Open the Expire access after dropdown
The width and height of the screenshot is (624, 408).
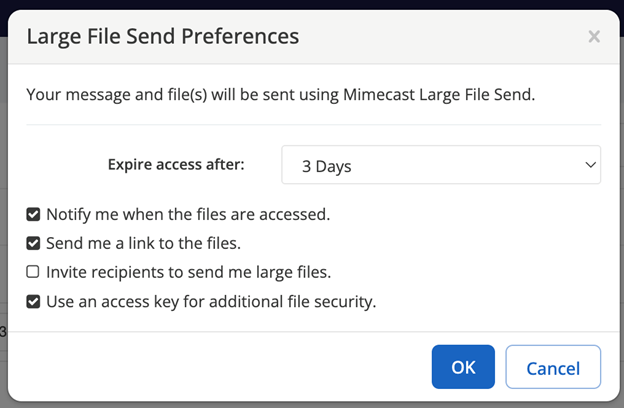440,166
